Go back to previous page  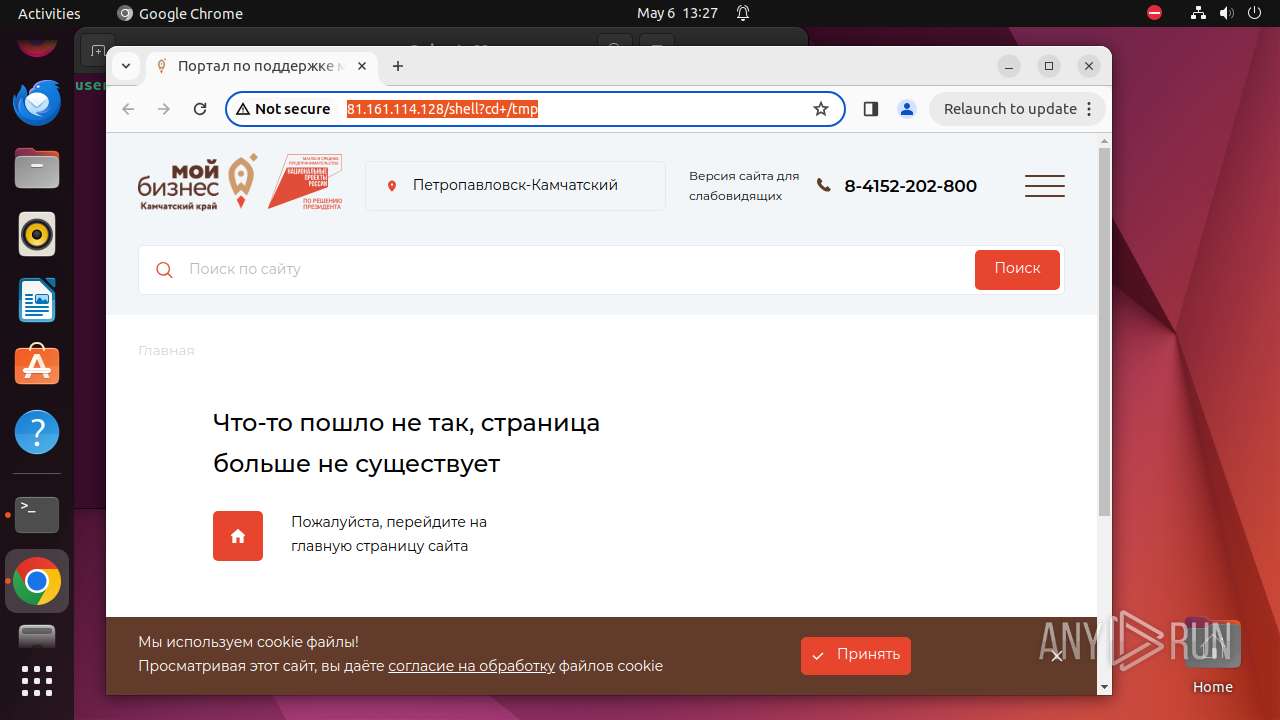(128, 109)
